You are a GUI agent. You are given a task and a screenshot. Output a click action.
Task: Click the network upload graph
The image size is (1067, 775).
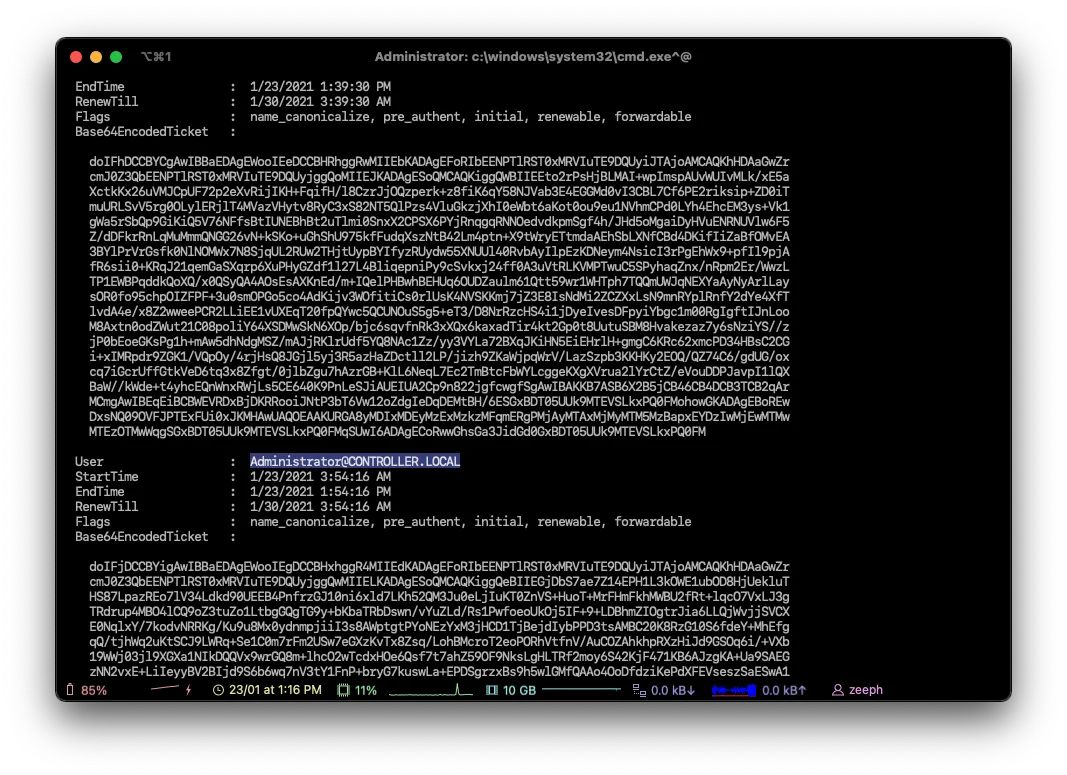pos(733,690)
